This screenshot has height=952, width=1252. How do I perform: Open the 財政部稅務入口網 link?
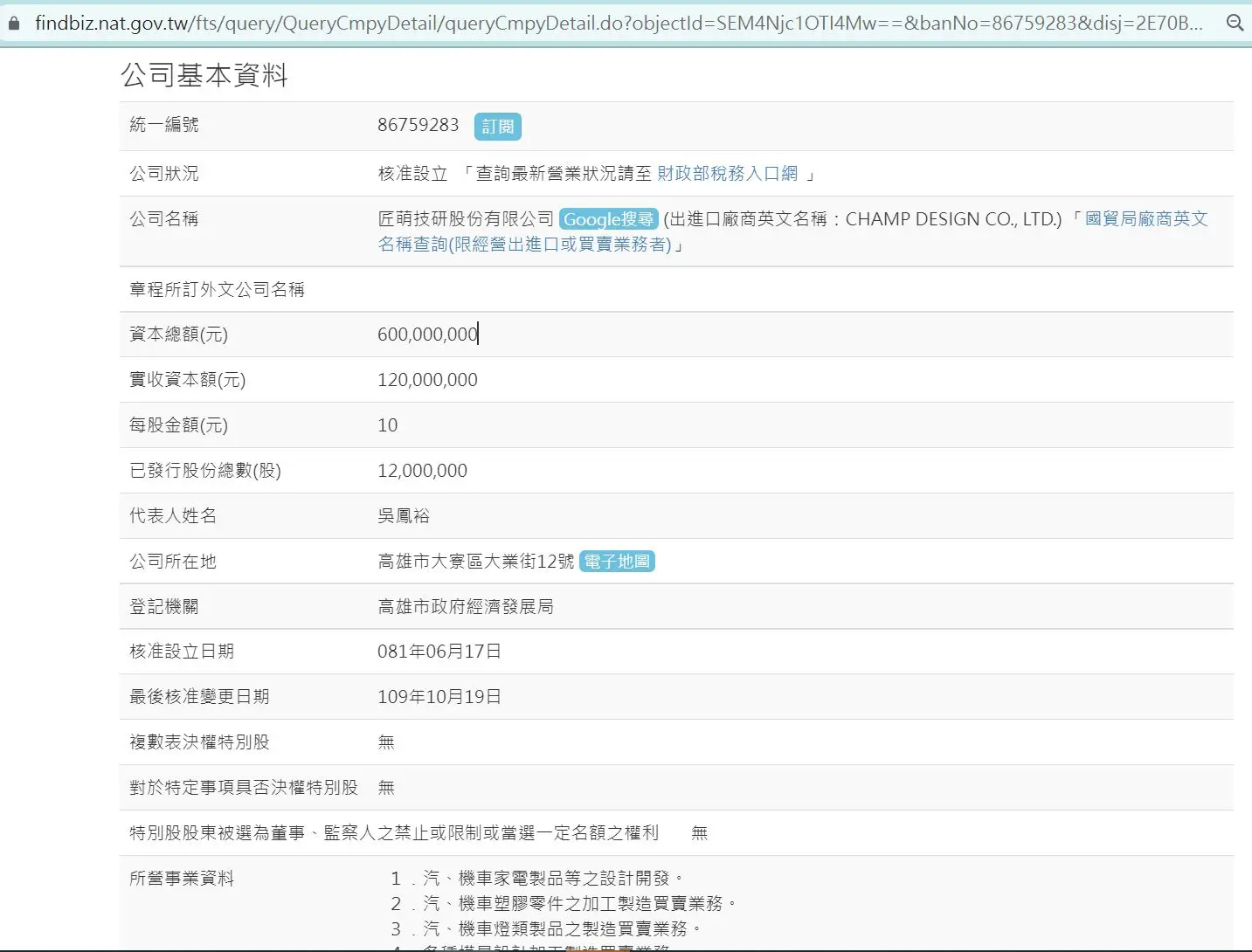click(727, 174)
